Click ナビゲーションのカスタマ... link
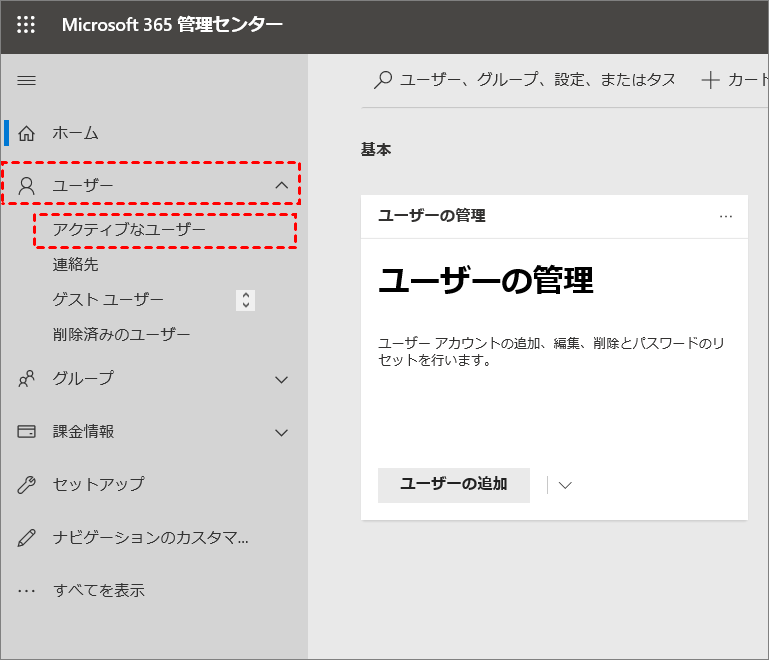 tap(151, 538)
